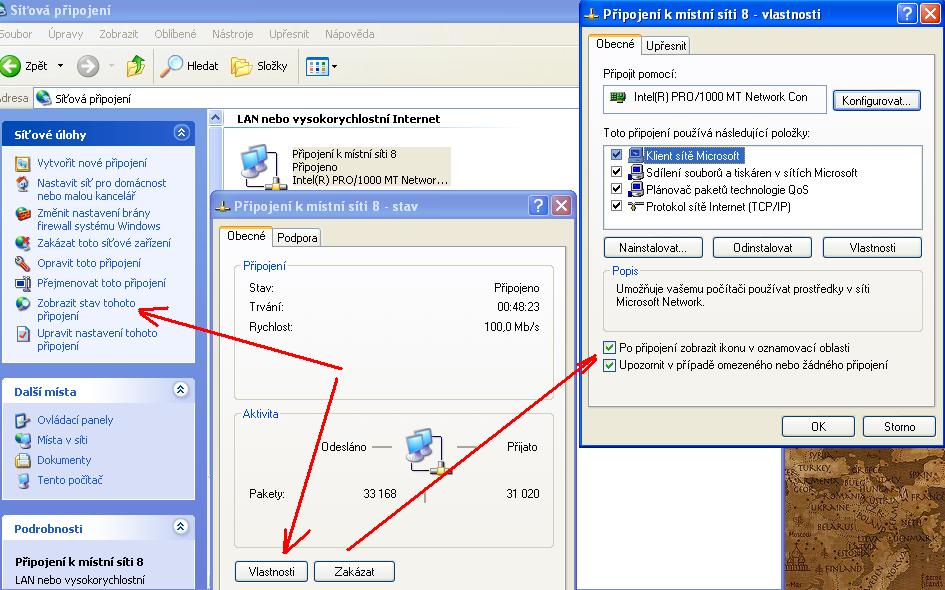Click the Up folder icon in toolbar

(x=136, y=66)
